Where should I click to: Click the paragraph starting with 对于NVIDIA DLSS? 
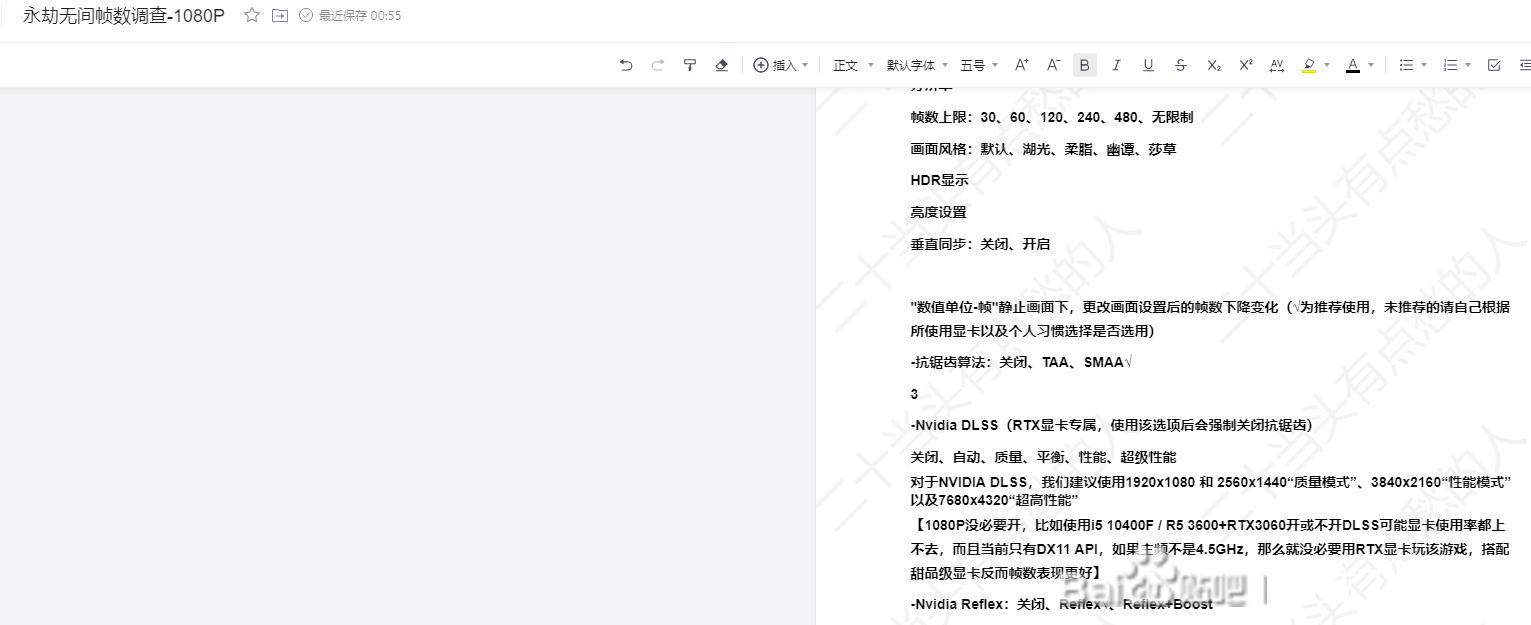[x=1210, y=491]
